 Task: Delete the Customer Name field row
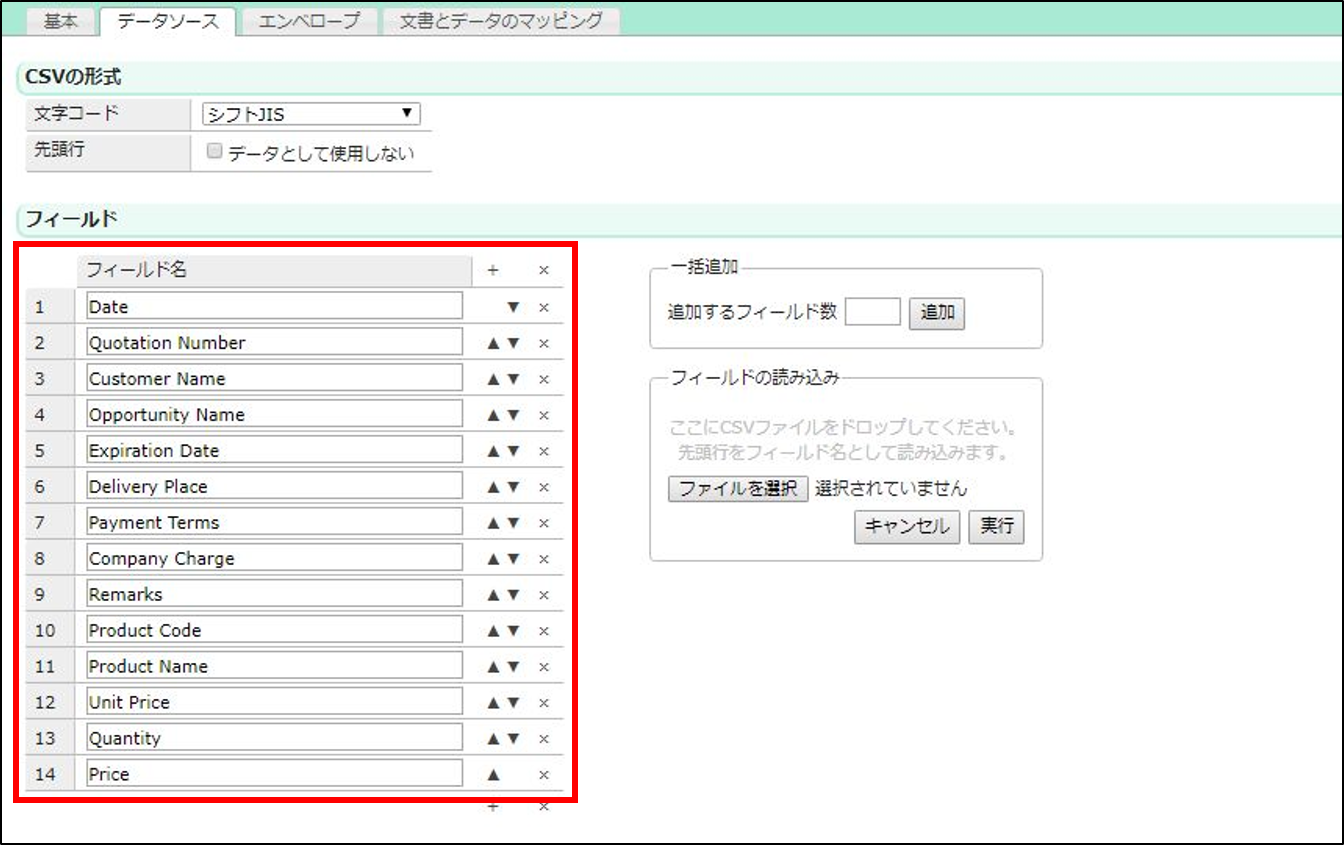click(x=544, y=379)
